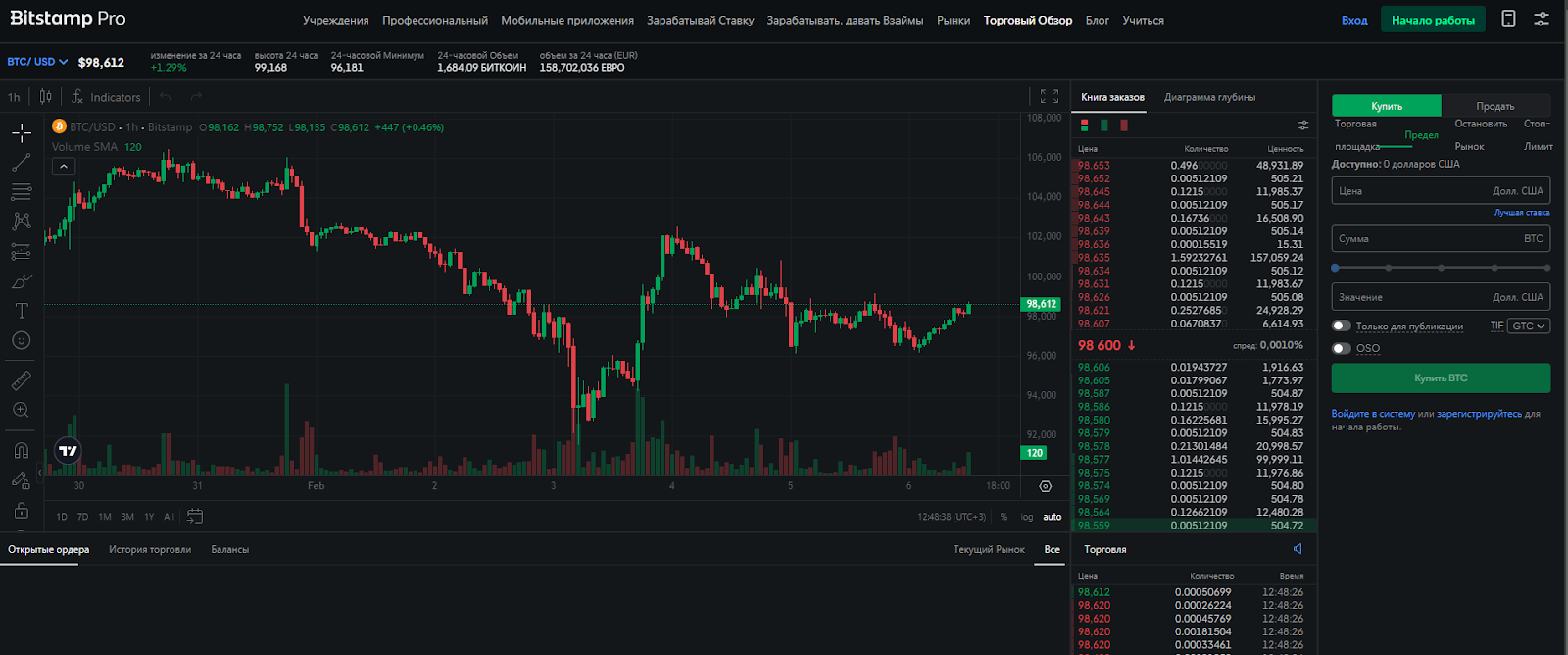Image resolution: width=1568 pixels, height=655 pixels.
Task: Click the Login link in header
Action: click(1353, 20)
